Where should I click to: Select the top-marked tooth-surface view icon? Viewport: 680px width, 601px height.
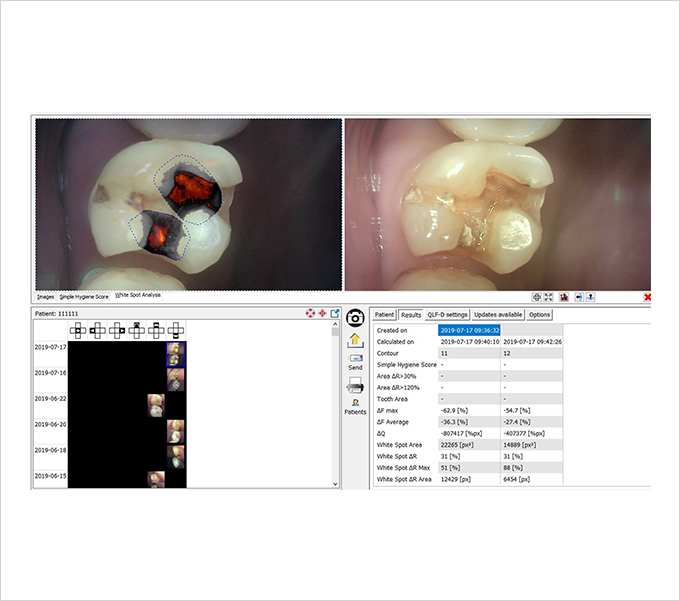[x=137, y=331]
